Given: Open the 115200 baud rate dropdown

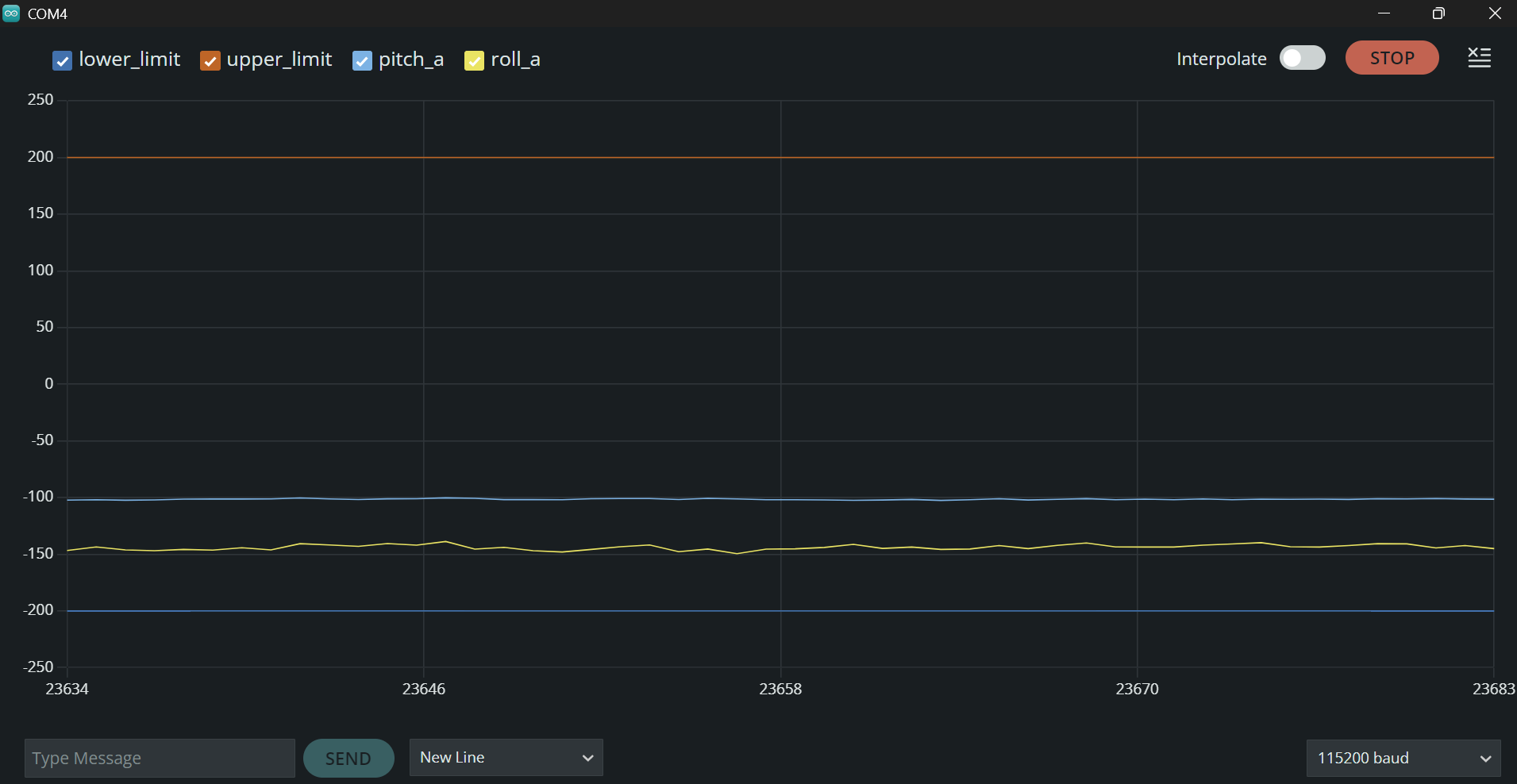Looking at the screenshot, I should [1403, 758].
